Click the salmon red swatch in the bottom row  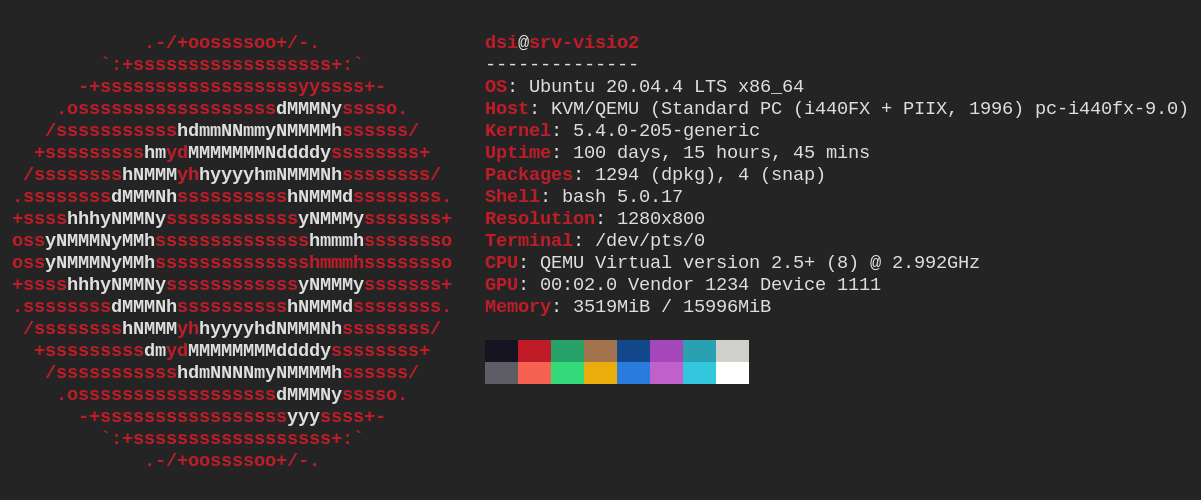[x=534, y=373]
